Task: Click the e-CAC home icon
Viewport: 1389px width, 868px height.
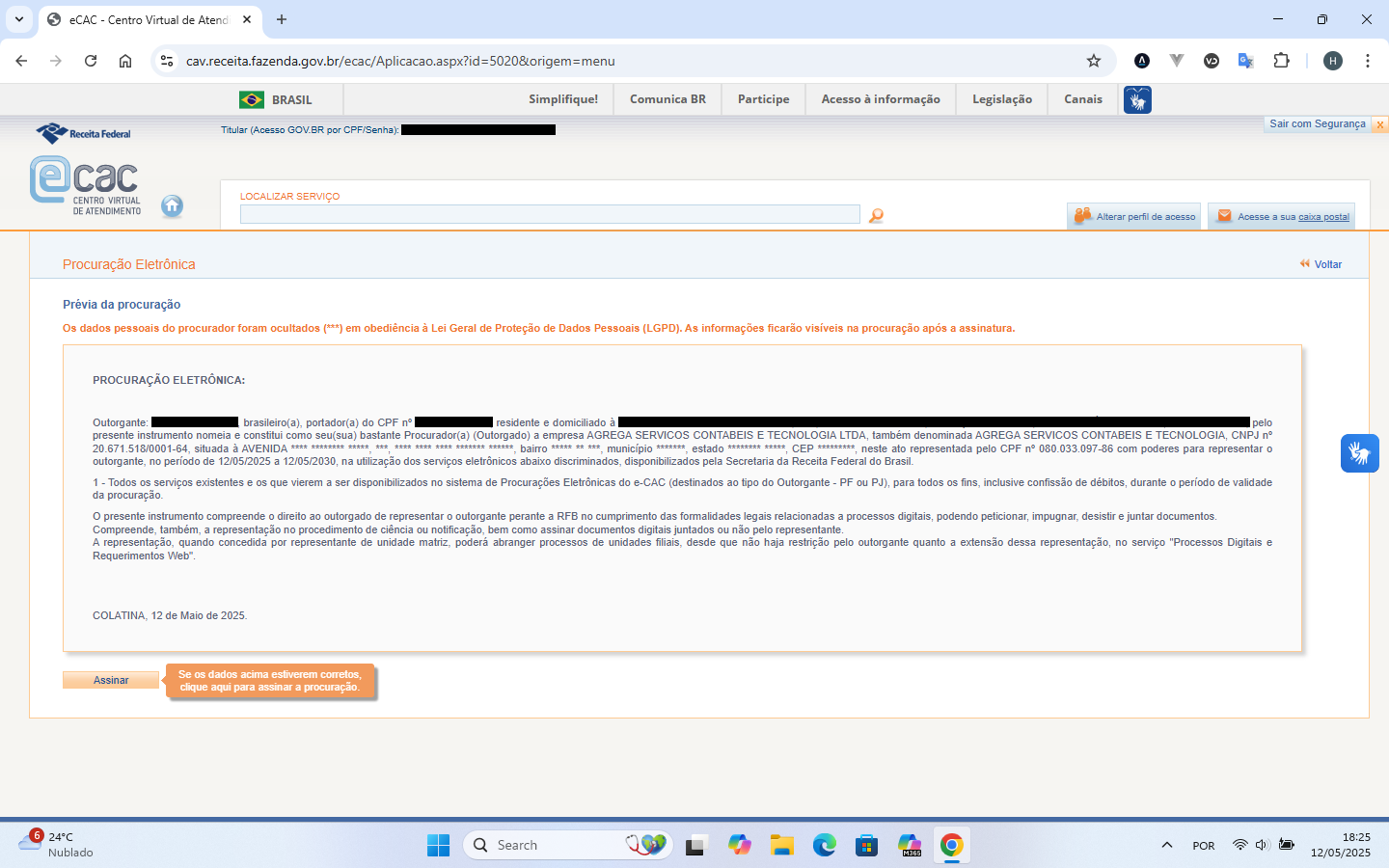Action: click(x=172, y=205)
